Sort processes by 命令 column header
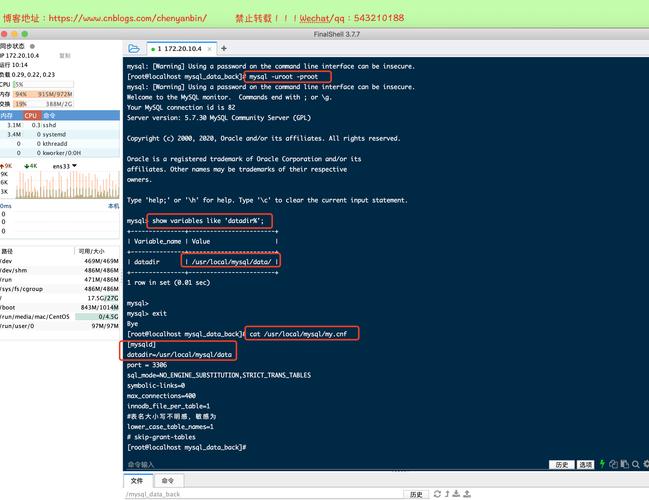The image size is (649, 500). click(80, 115)
